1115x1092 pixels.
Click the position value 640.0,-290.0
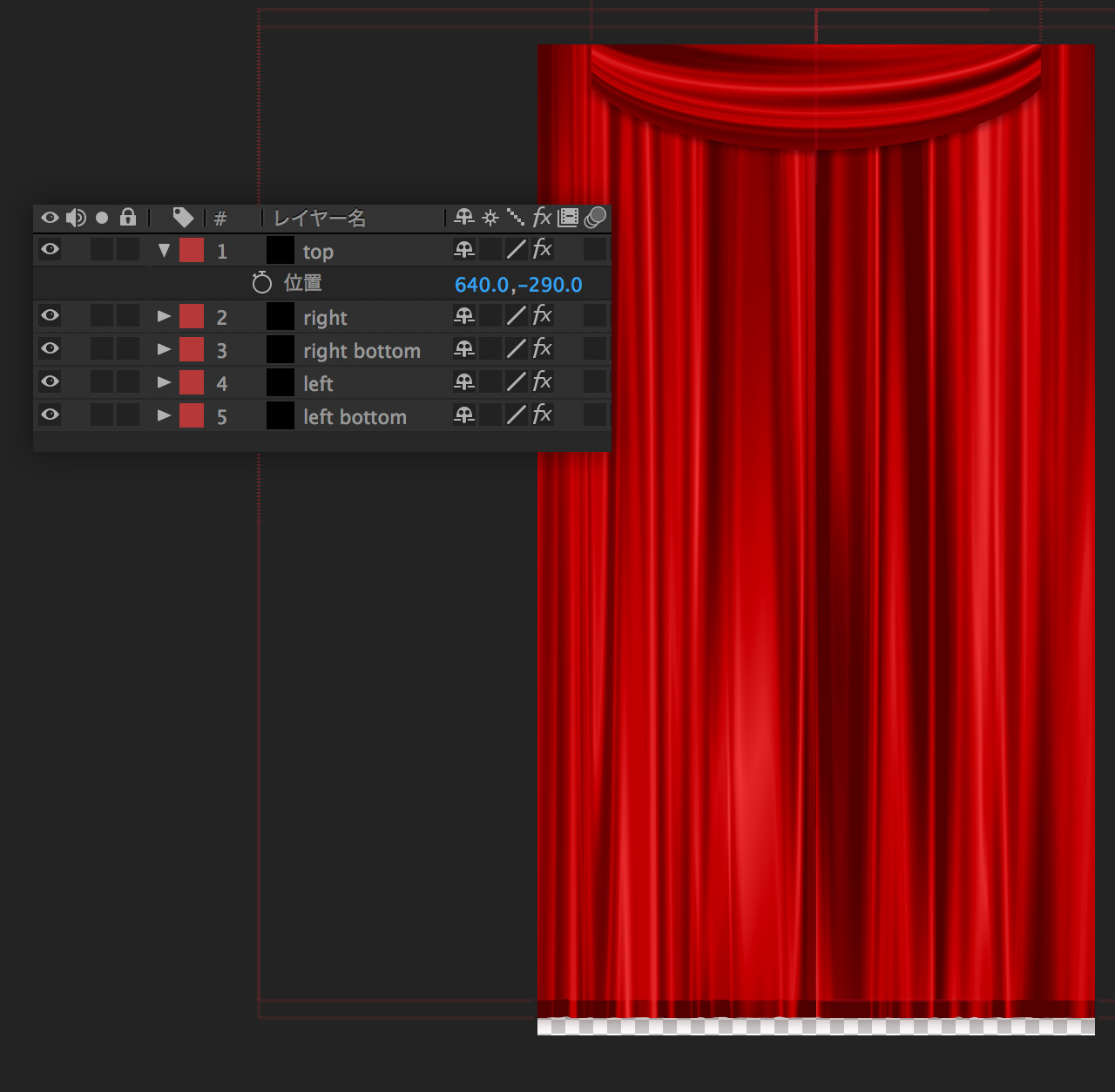tap(518, 285)
